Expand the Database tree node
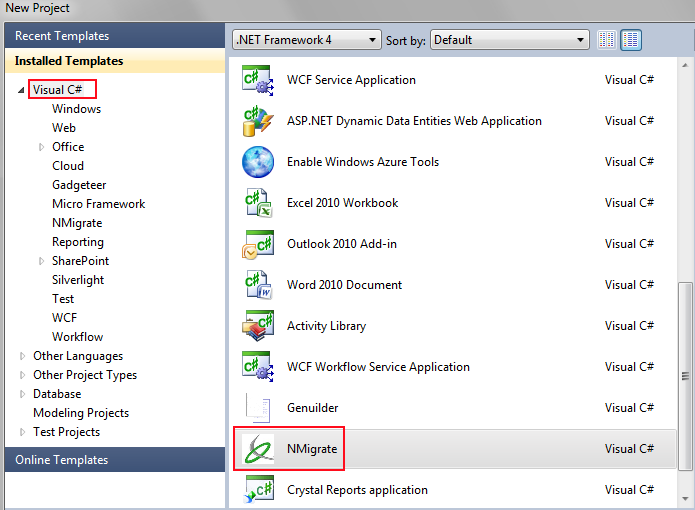This screenshot has width=695, height=510. point(22,394)
